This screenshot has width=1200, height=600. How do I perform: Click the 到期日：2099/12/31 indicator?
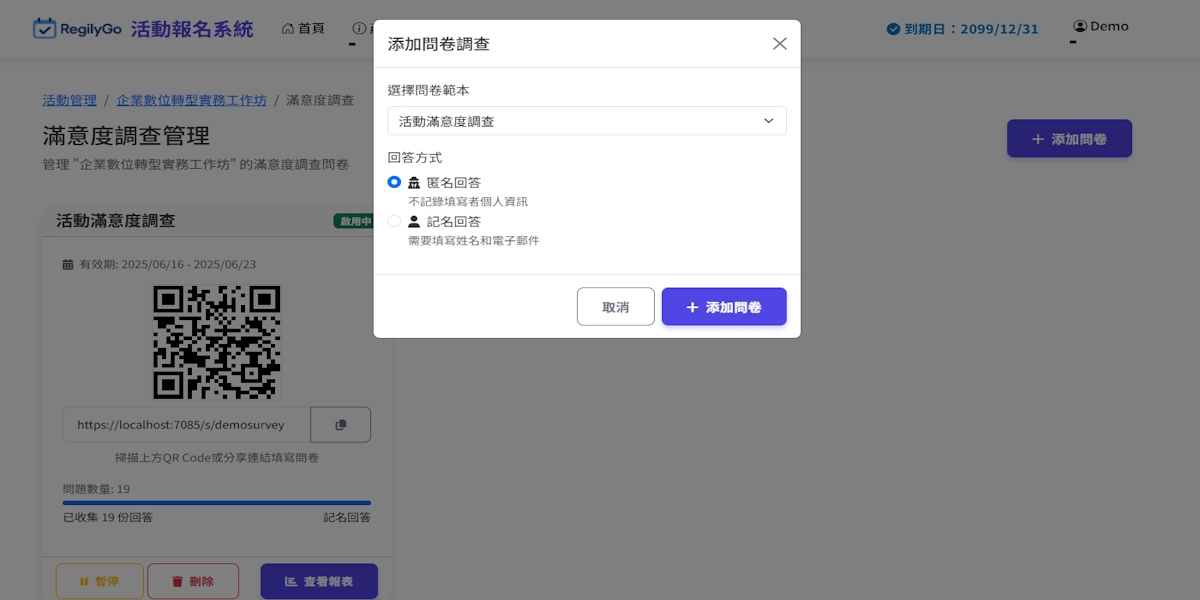pyautogui.click(x=962, y=29)
